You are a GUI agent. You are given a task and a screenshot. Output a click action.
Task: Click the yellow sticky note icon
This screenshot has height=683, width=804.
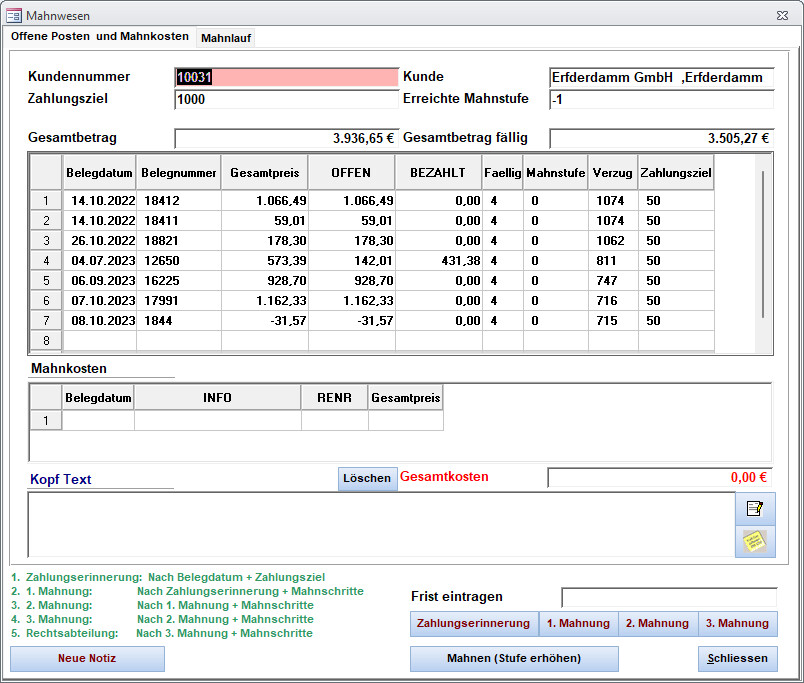pos(754,541)
